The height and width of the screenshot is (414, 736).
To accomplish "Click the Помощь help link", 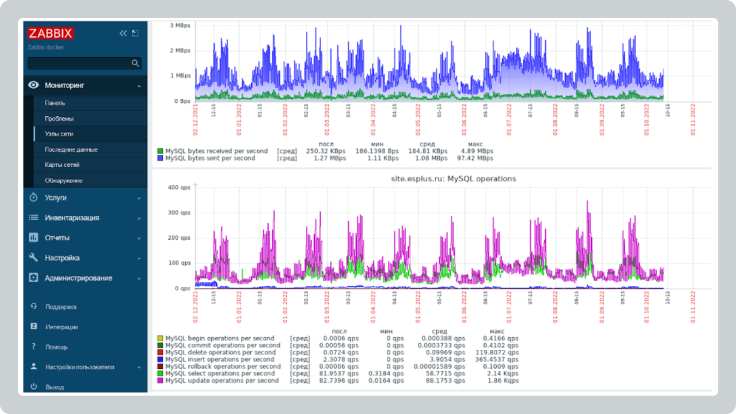I will click(x=56, y=347).
